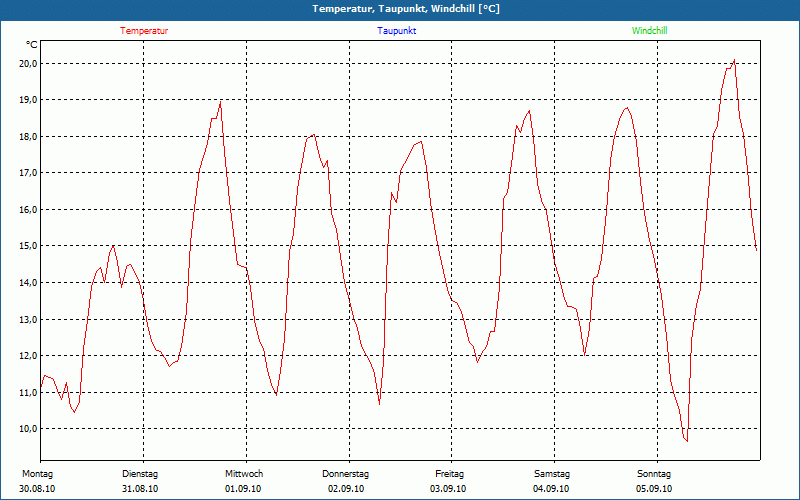Screen dimensions: 800x500
Task: Select the 11,0 y-axis value
Action: point(28,392)
